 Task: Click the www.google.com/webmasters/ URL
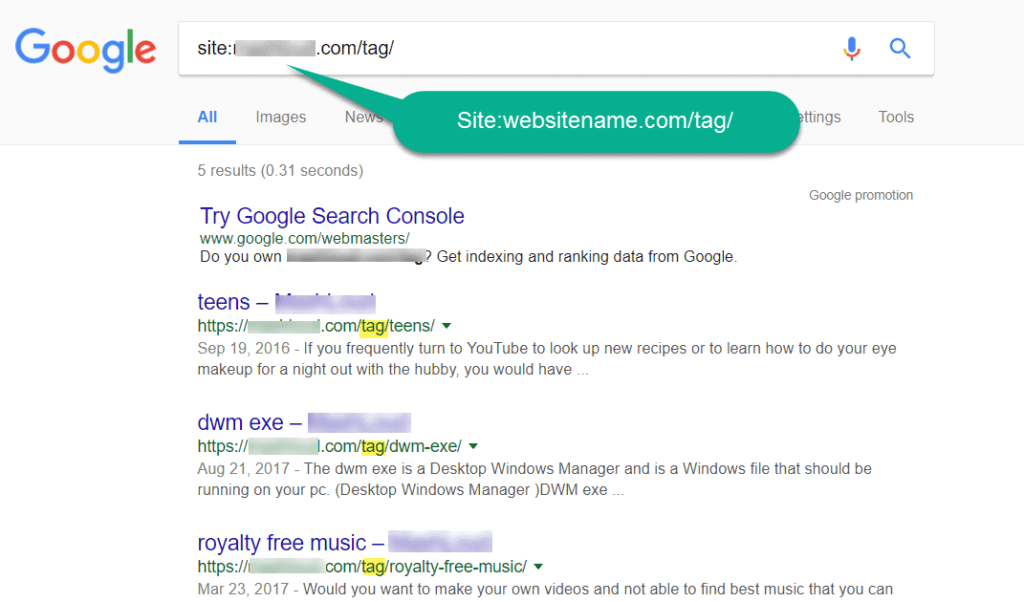tap(304, 239)
